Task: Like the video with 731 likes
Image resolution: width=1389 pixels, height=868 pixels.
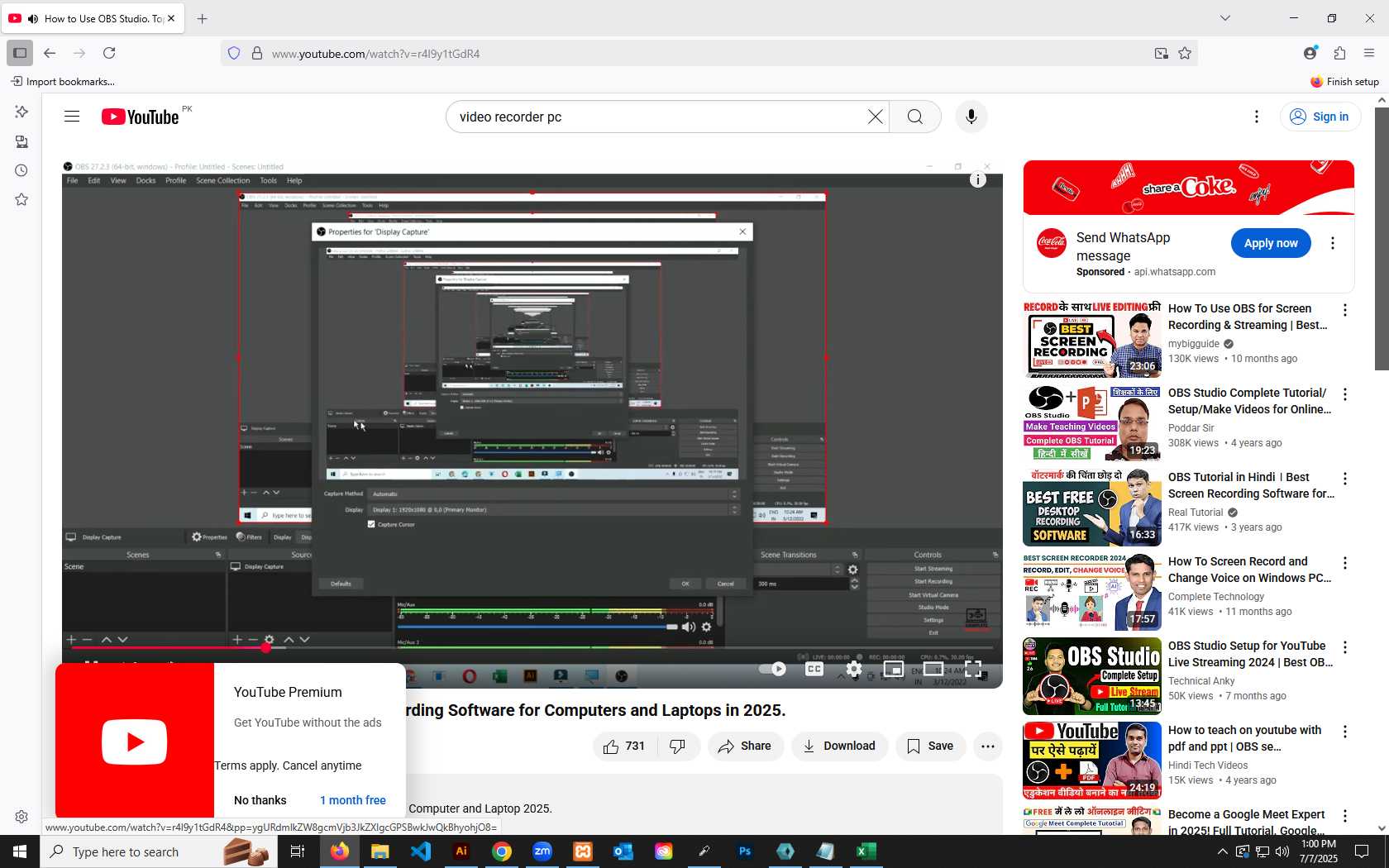Action: tap(625, 746)
